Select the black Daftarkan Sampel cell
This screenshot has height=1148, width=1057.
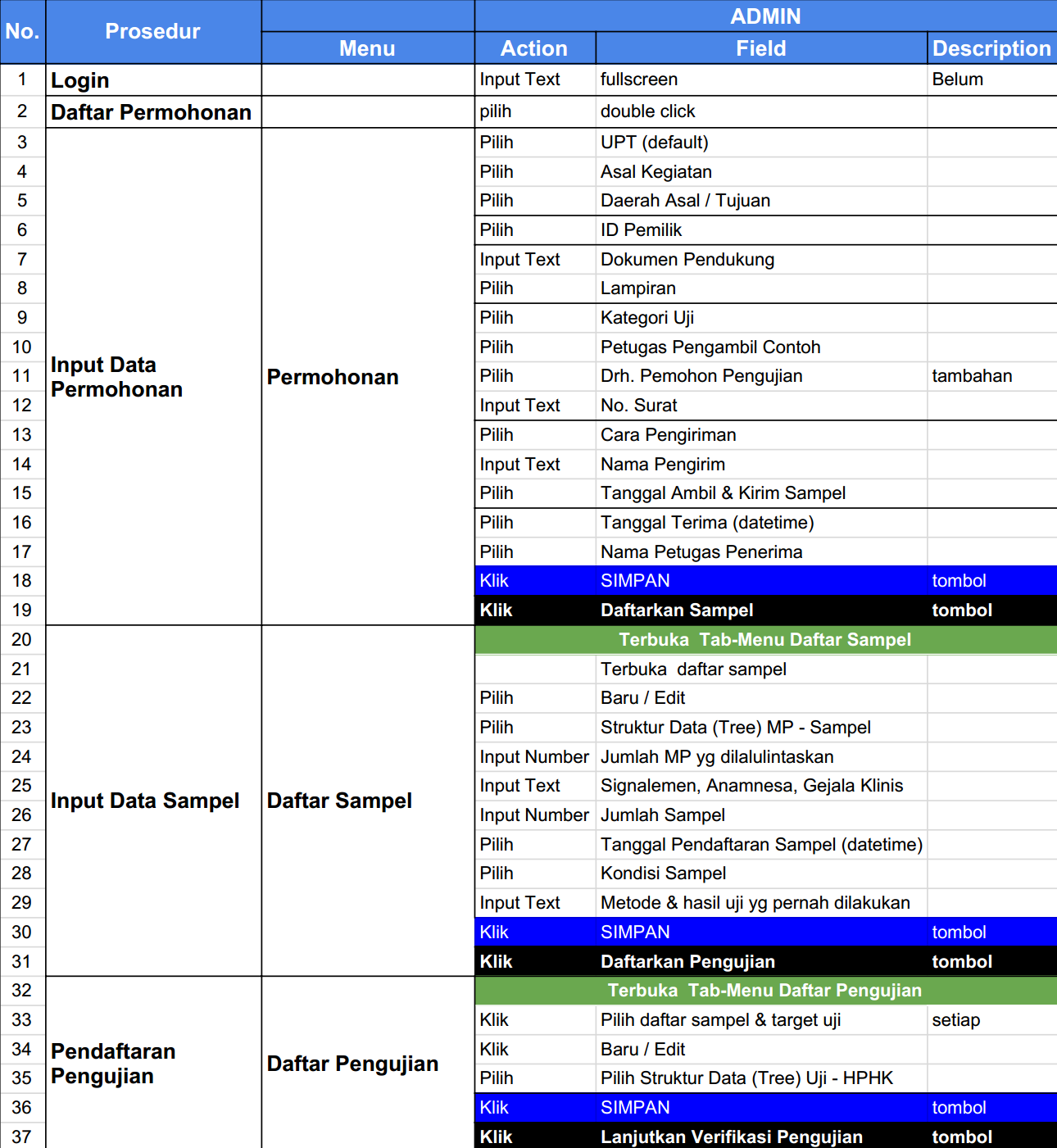760,610
